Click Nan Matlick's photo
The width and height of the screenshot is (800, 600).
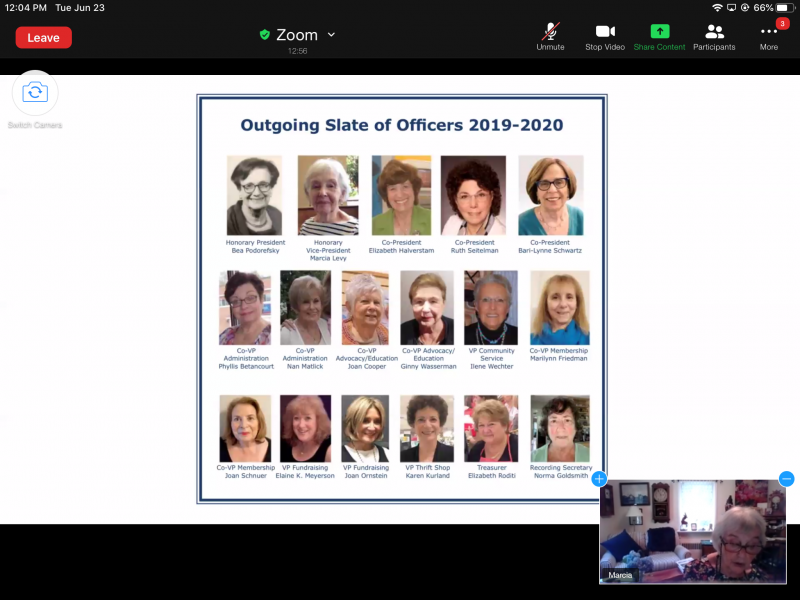click(305, 308)
